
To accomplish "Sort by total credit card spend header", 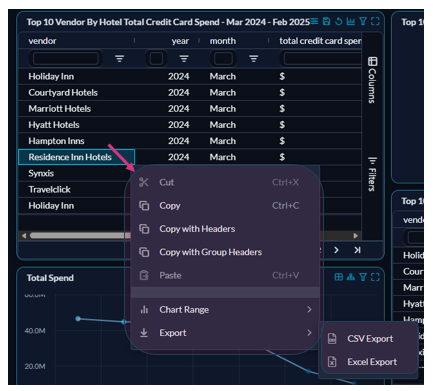I will [320, 41].
